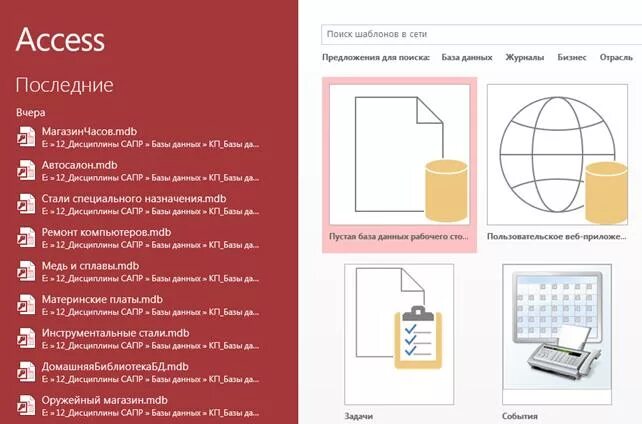Image resolution: width=642 pixels, height=424 pixels.
Task: Search suggestion: Отрасль
Action: tap(616, 57)
